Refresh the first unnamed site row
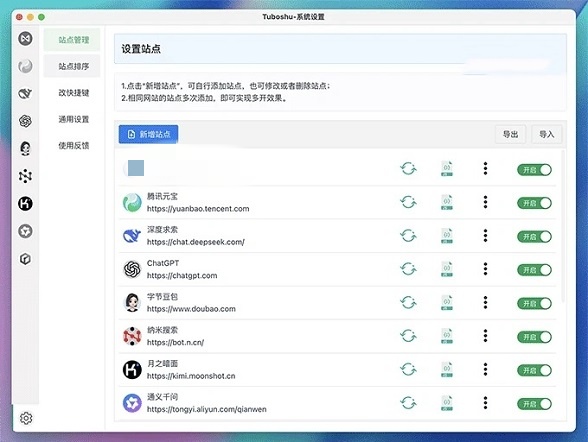The width and height of the screenshot is (588, 442). pyautogui.click(x=408, y=169)
